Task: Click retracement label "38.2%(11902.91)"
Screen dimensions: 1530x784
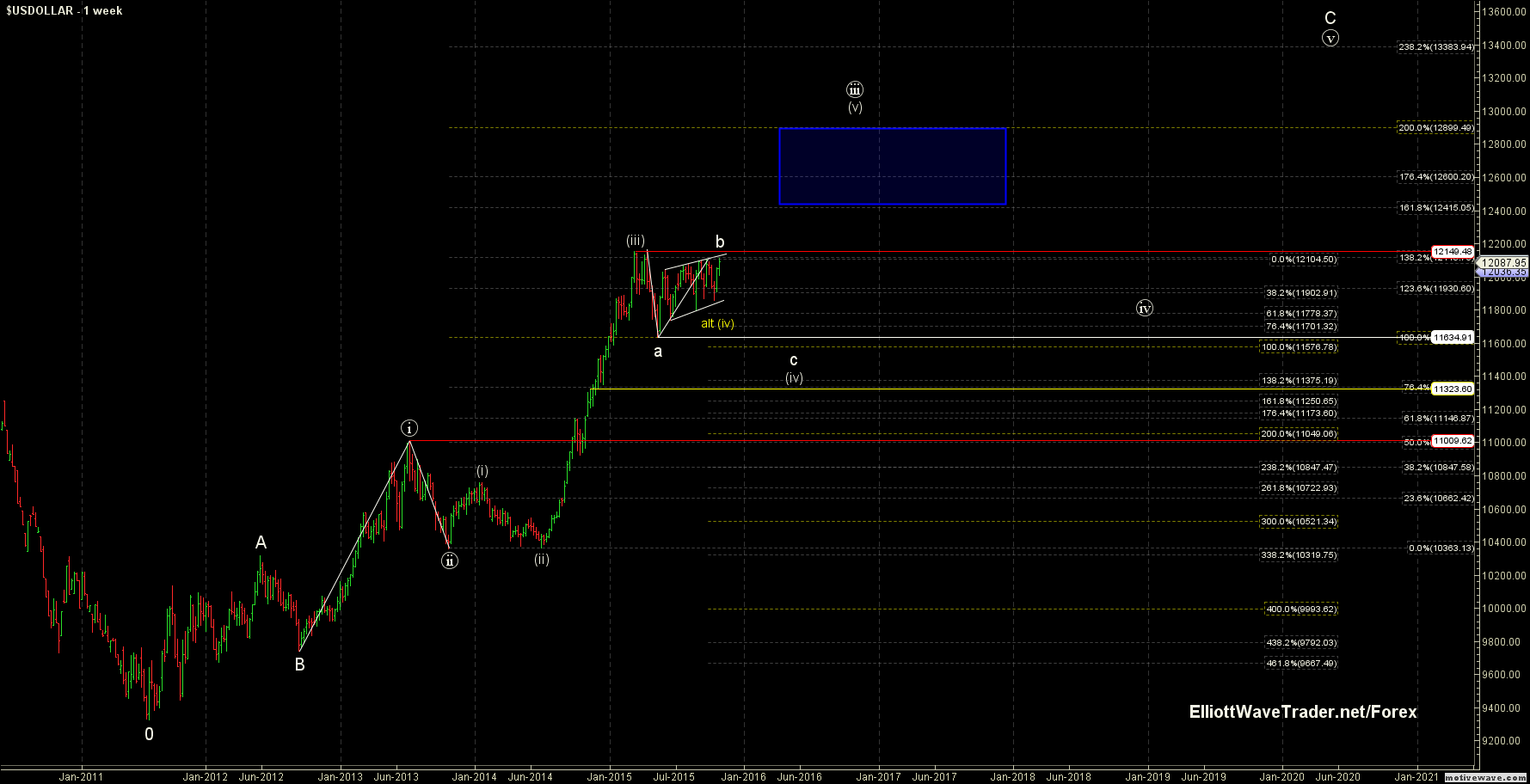Action: (1301, 292)
